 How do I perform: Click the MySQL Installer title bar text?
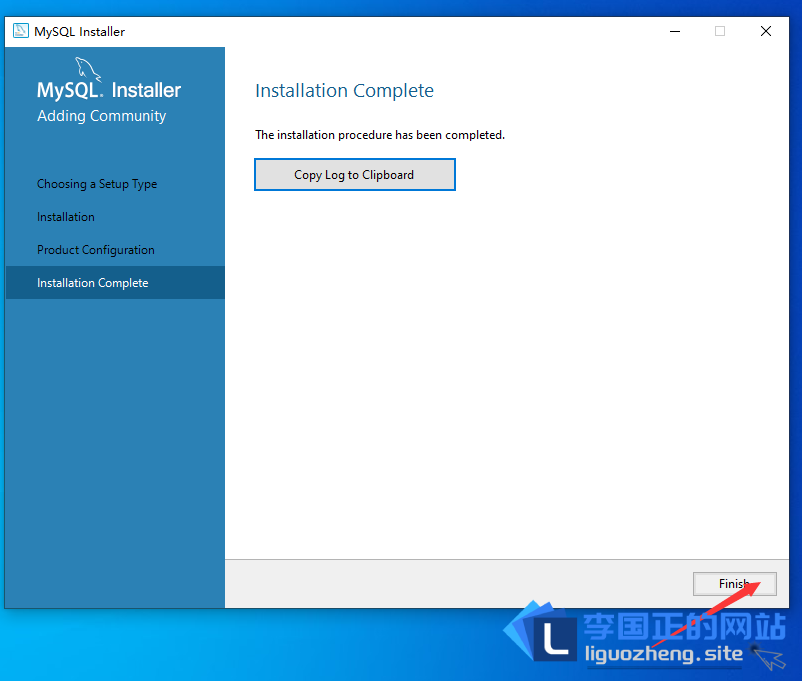pos(79,32)
